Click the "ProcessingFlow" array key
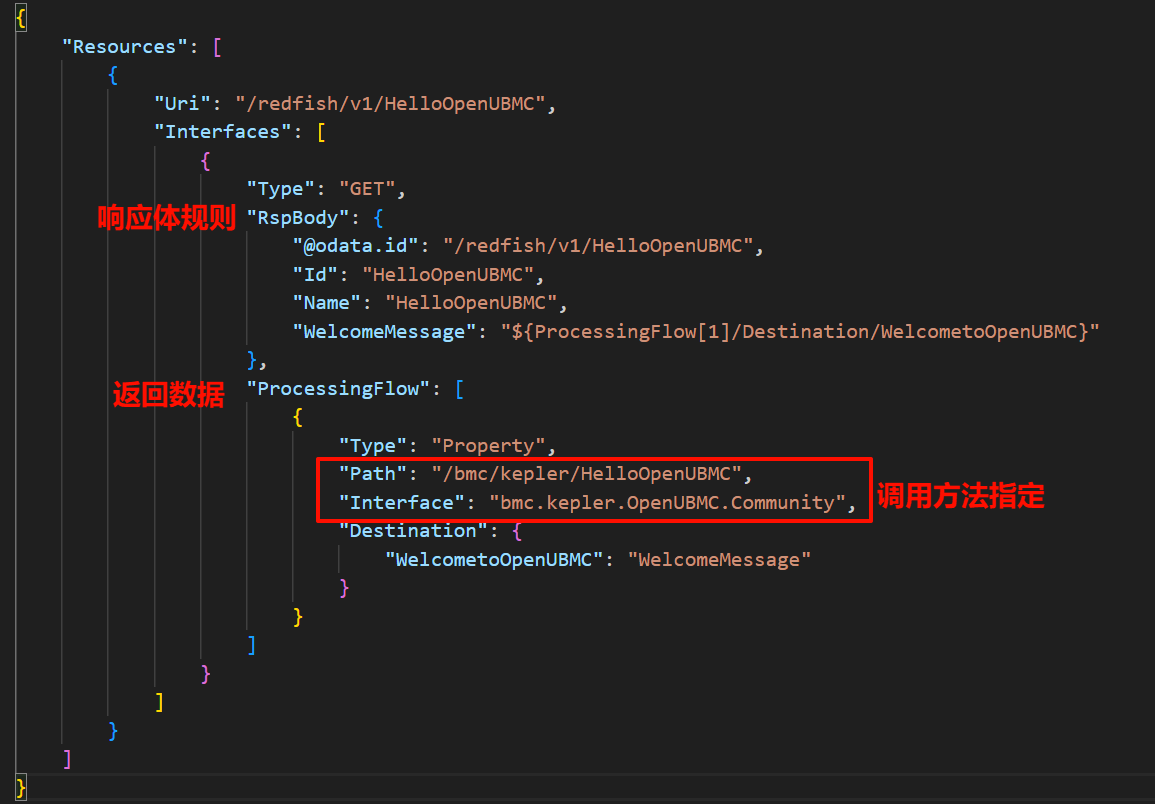 pyautogui.click(x=338, y=389)
